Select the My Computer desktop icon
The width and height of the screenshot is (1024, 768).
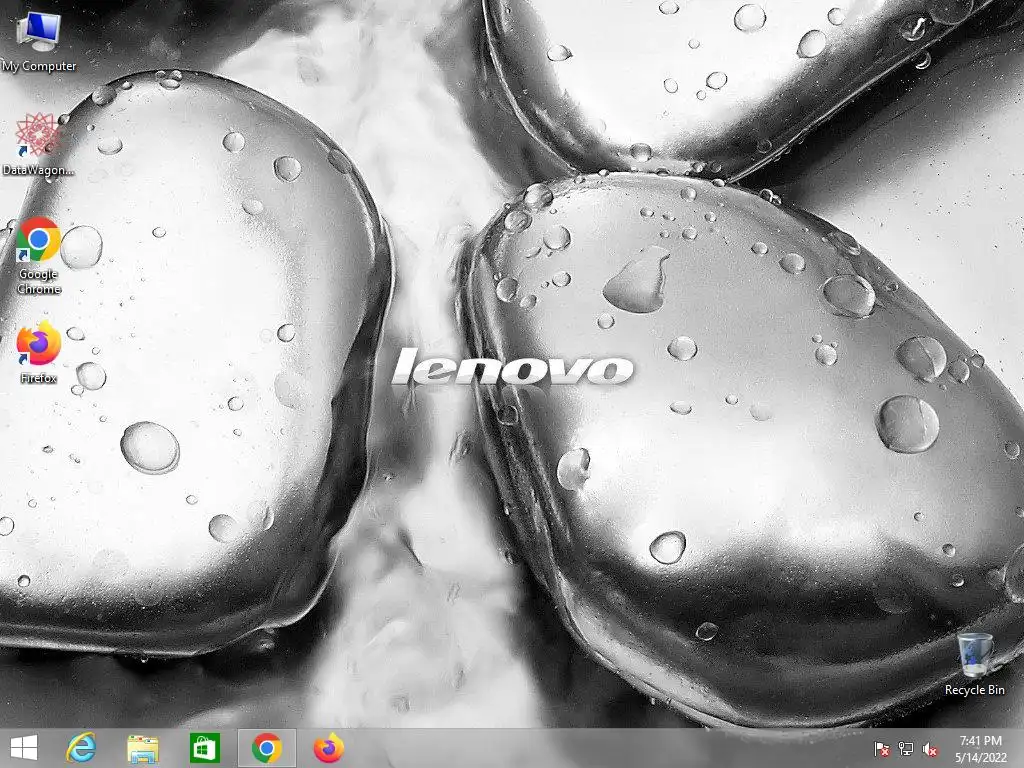click(39, 42)
